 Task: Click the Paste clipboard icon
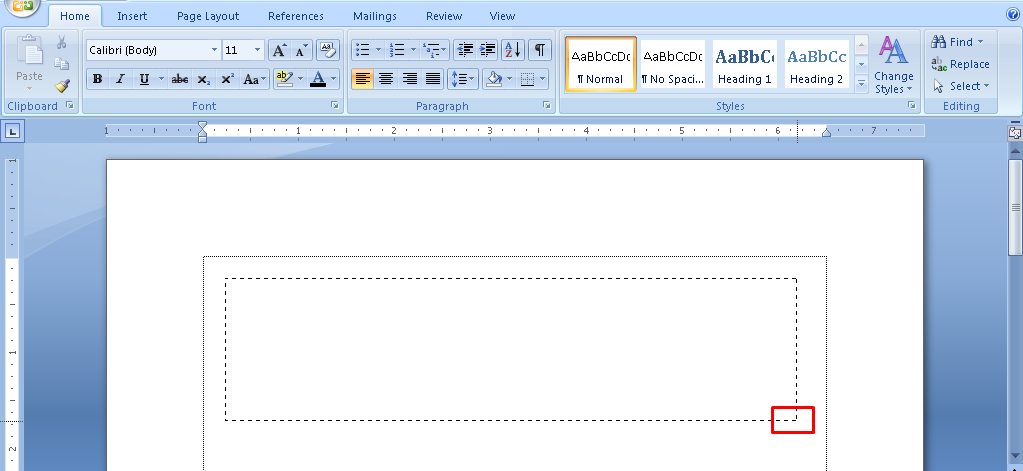coord(29,51)
